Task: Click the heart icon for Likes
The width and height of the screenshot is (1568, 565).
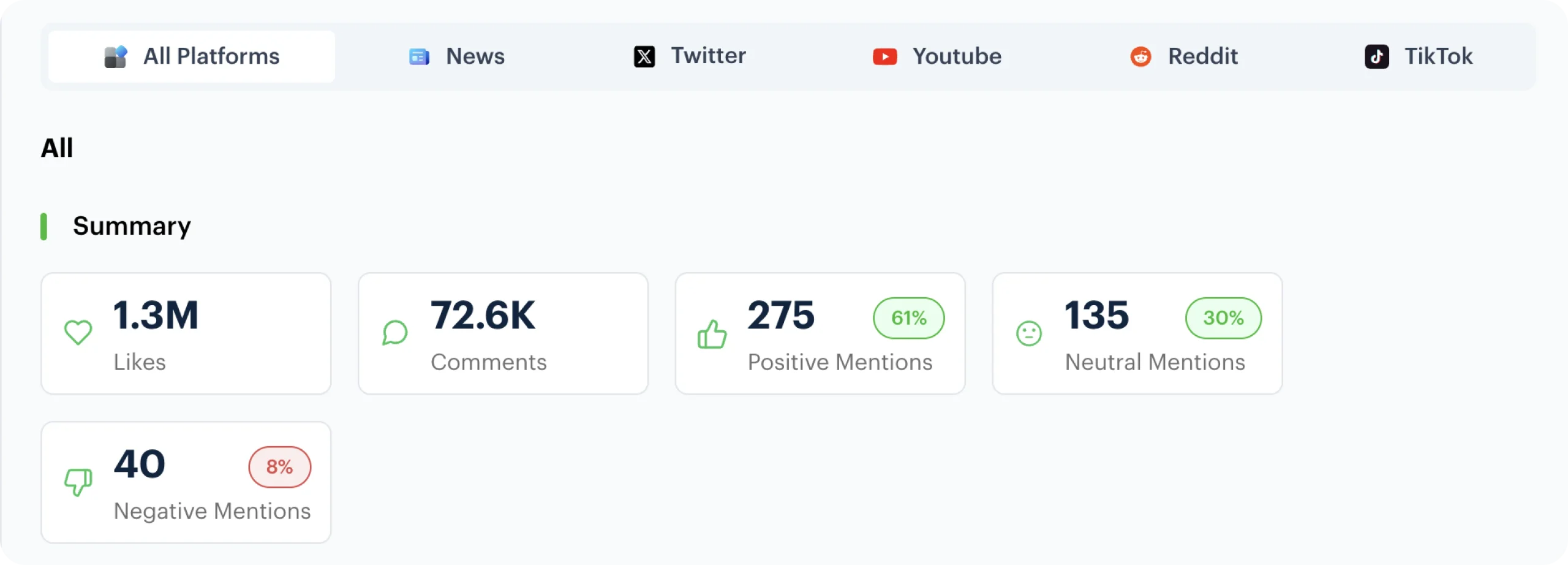Action: 78,333
